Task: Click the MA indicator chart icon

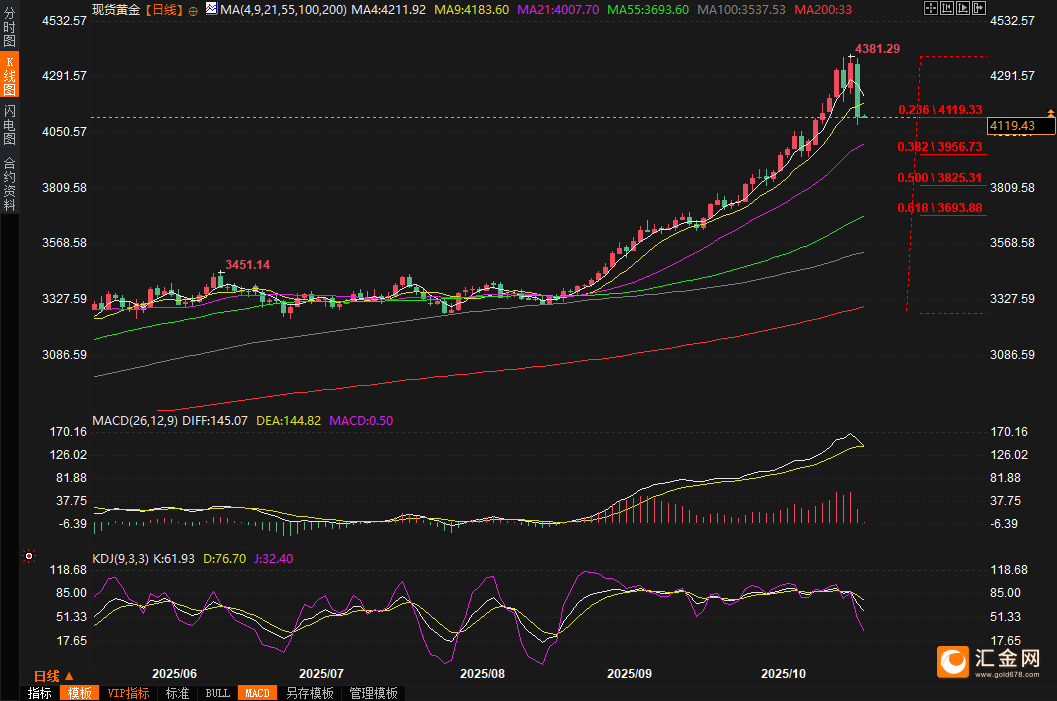Action: [x=211, y=9]
